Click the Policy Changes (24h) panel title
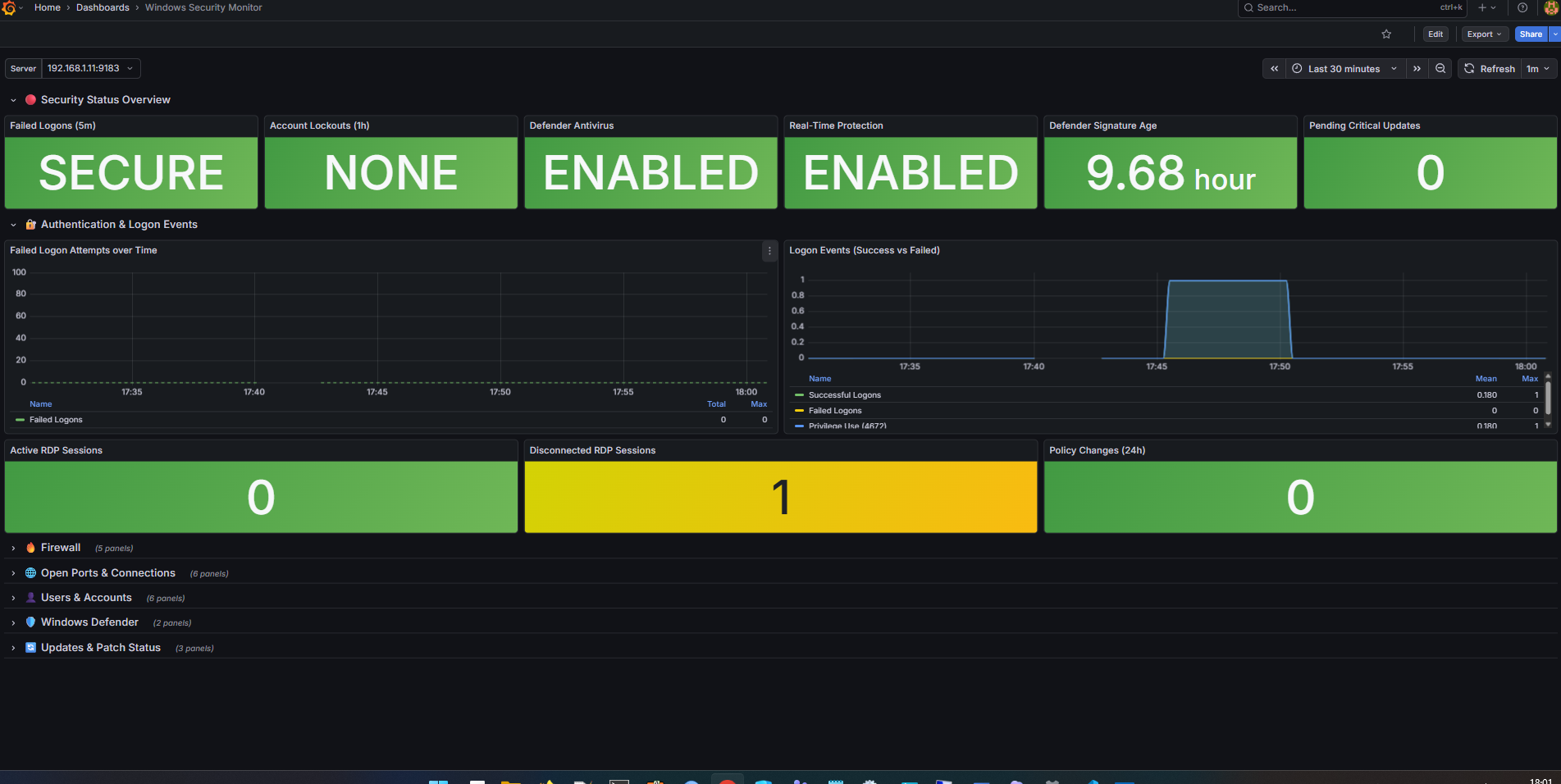The image size is (1561, 784). tap(1097, 450)
